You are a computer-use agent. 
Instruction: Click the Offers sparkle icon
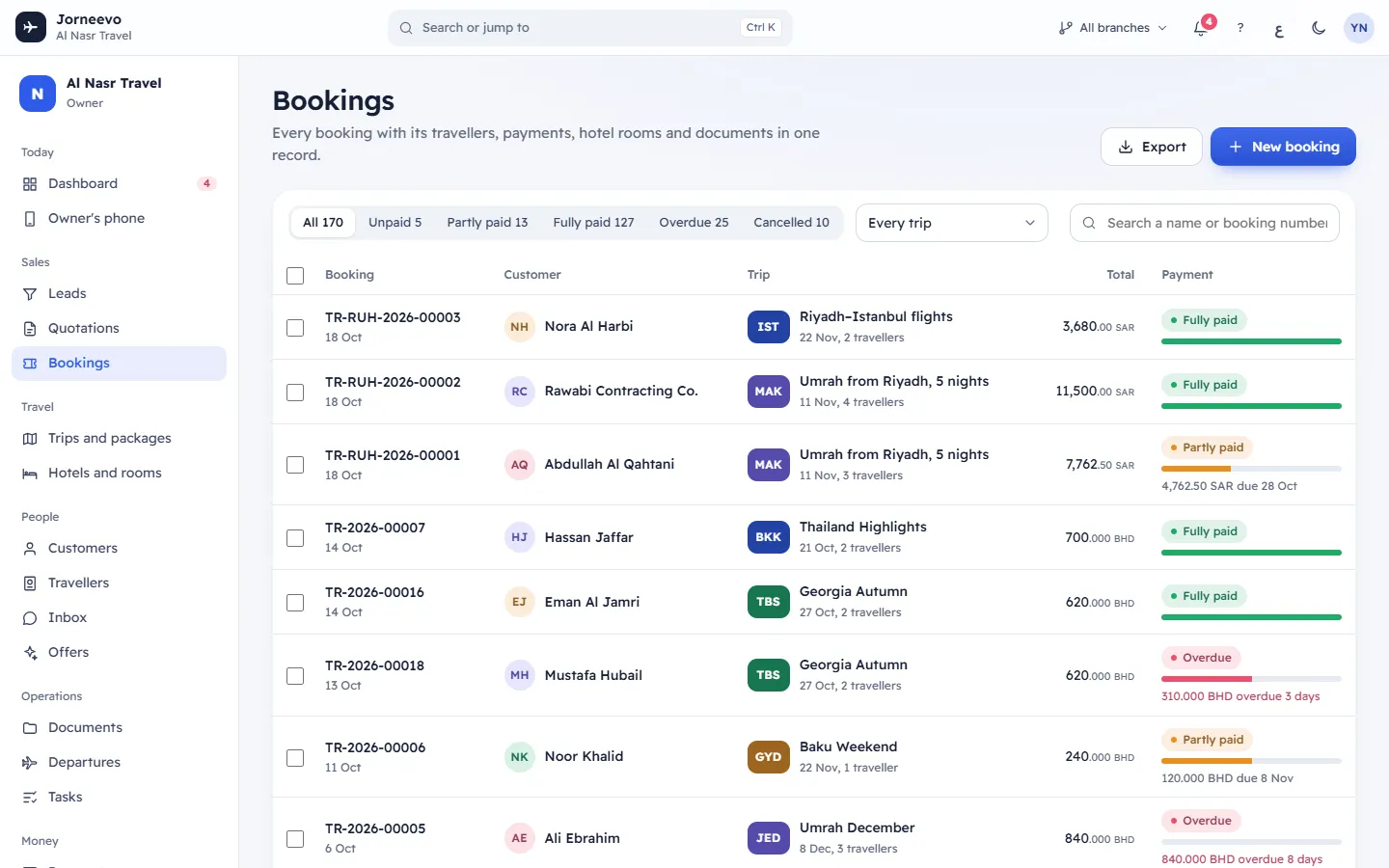tap(30, 653)
